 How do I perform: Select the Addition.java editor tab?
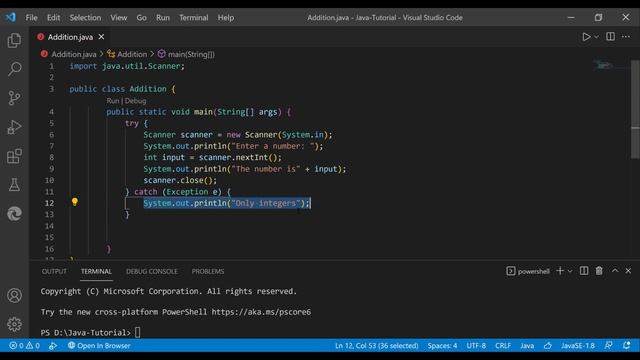point(70,37)
